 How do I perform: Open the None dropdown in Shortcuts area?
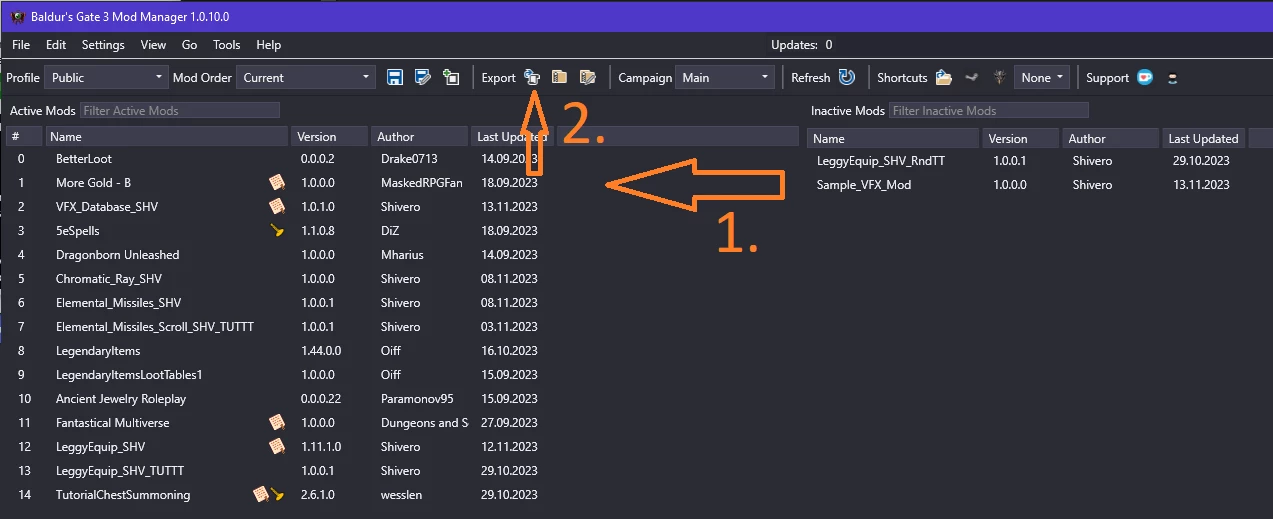click(1042, 77)
